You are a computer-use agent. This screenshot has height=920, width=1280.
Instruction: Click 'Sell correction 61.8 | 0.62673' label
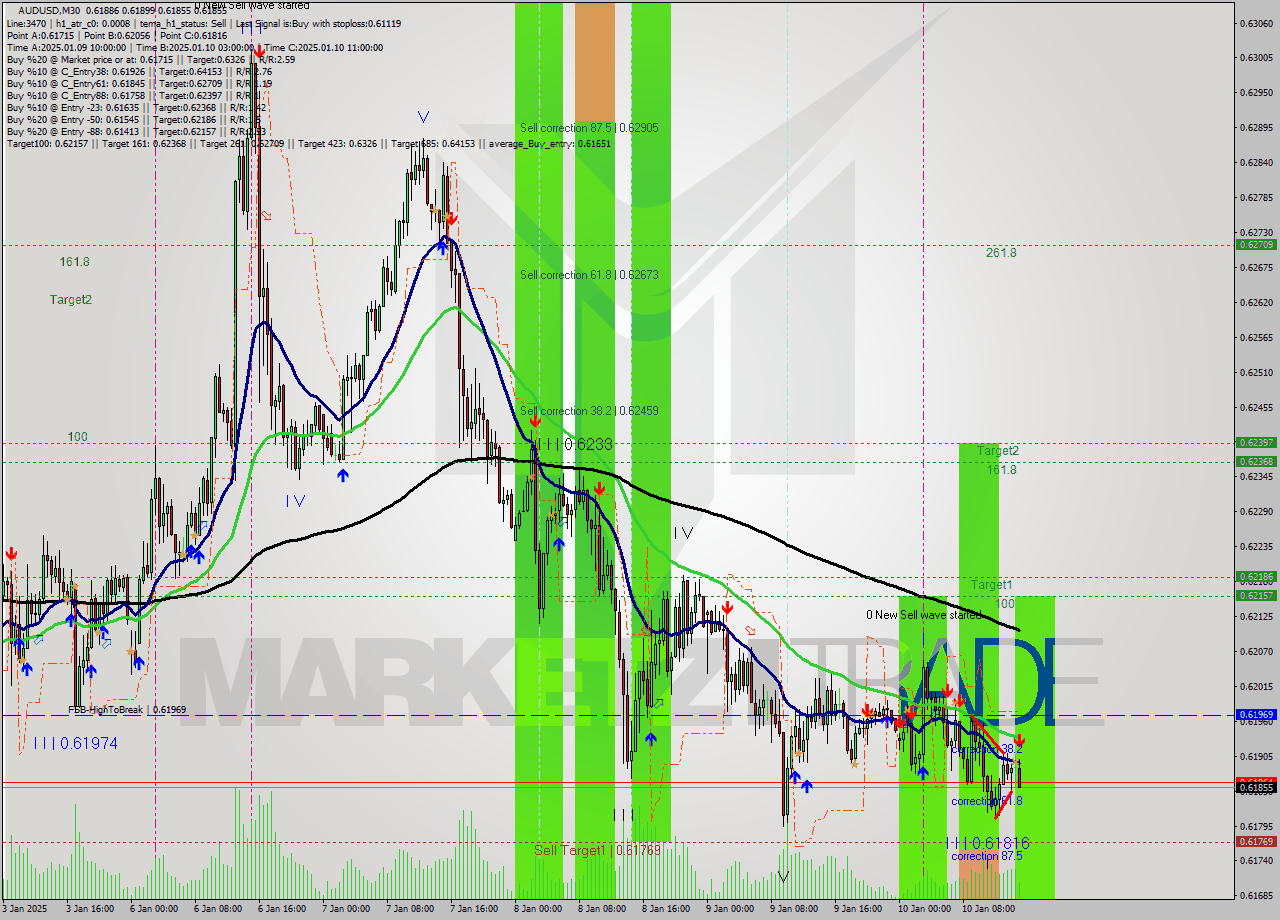pyautogui.click(x=589, y=275)
